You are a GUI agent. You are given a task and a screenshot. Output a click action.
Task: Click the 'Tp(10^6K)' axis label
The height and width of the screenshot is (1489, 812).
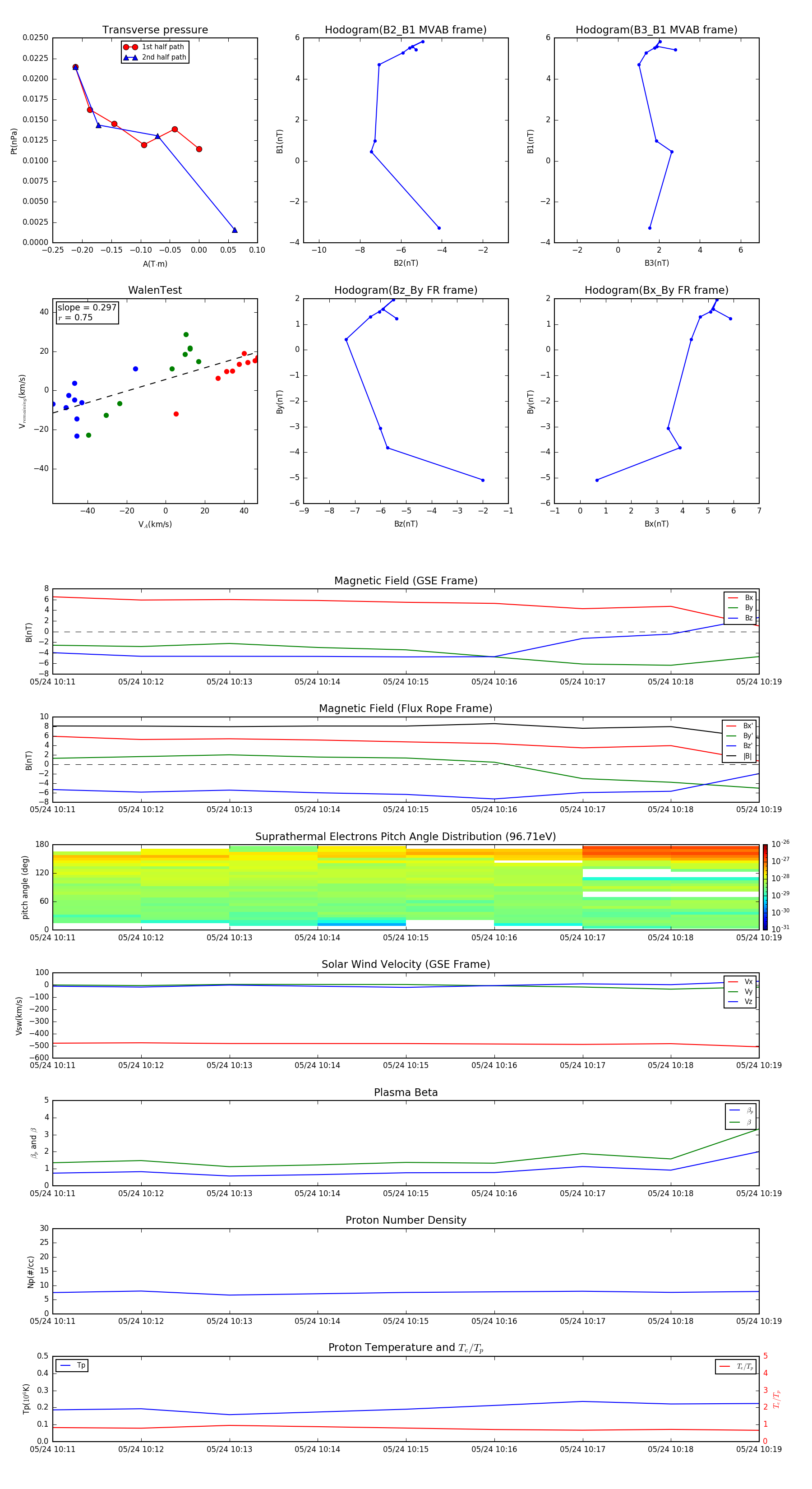click(x=26, y=1399)
